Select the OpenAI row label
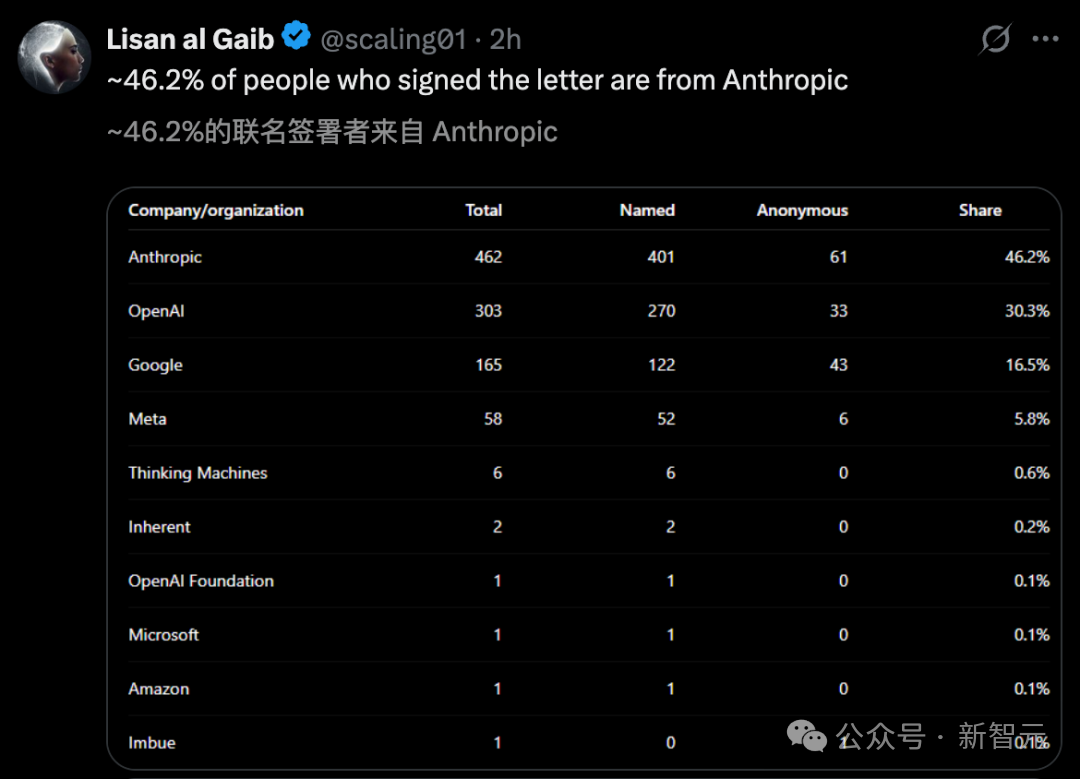Viewport: 1080px width, 779px height. (156, 311)
